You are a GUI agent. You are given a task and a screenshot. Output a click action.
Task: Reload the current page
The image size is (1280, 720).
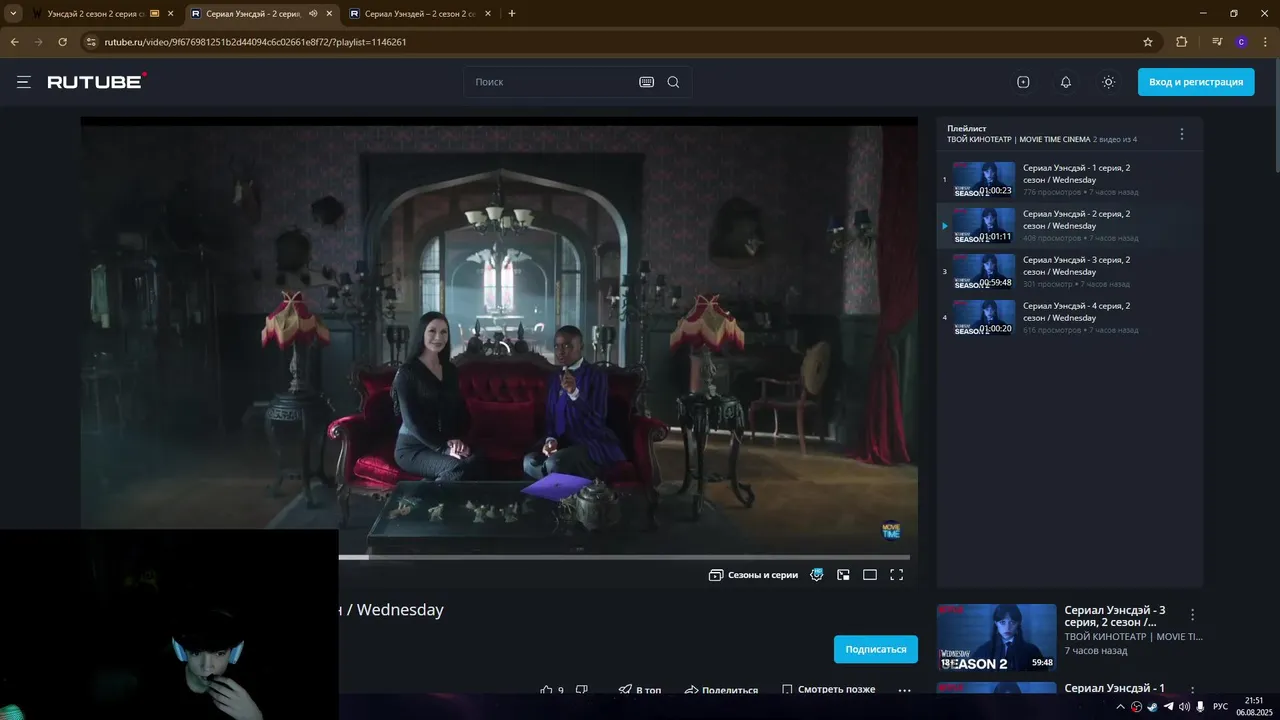point(62,42)
